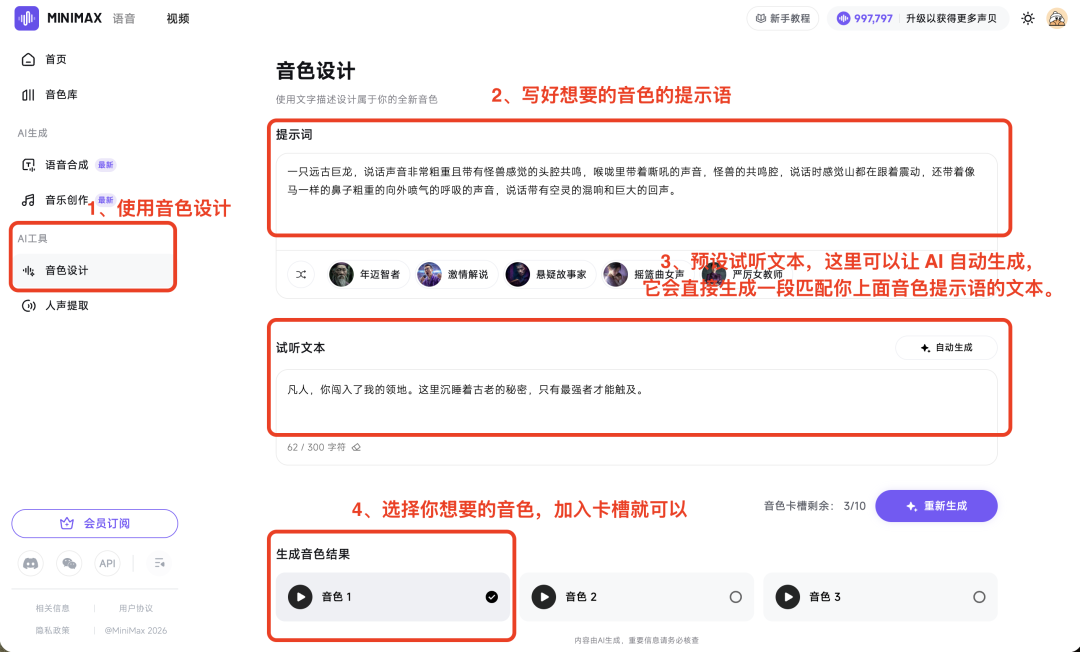This screenshot has width=1080, height=652.
Task: Click the WeChat icon at bottom left
Action: point(68,563)
